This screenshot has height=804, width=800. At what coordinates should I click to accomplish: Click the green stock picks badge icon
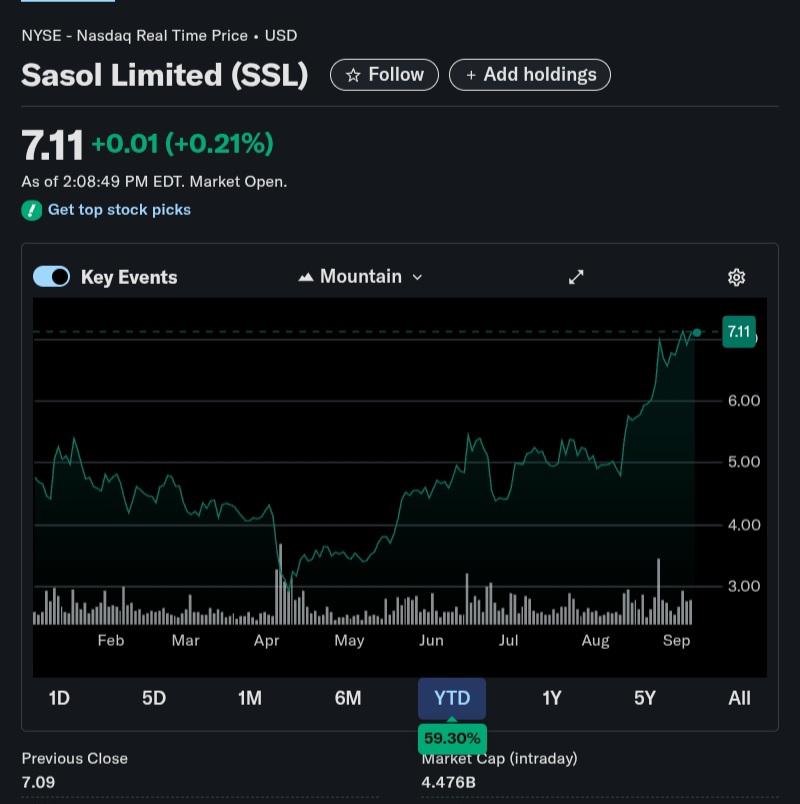coord(31,210)
